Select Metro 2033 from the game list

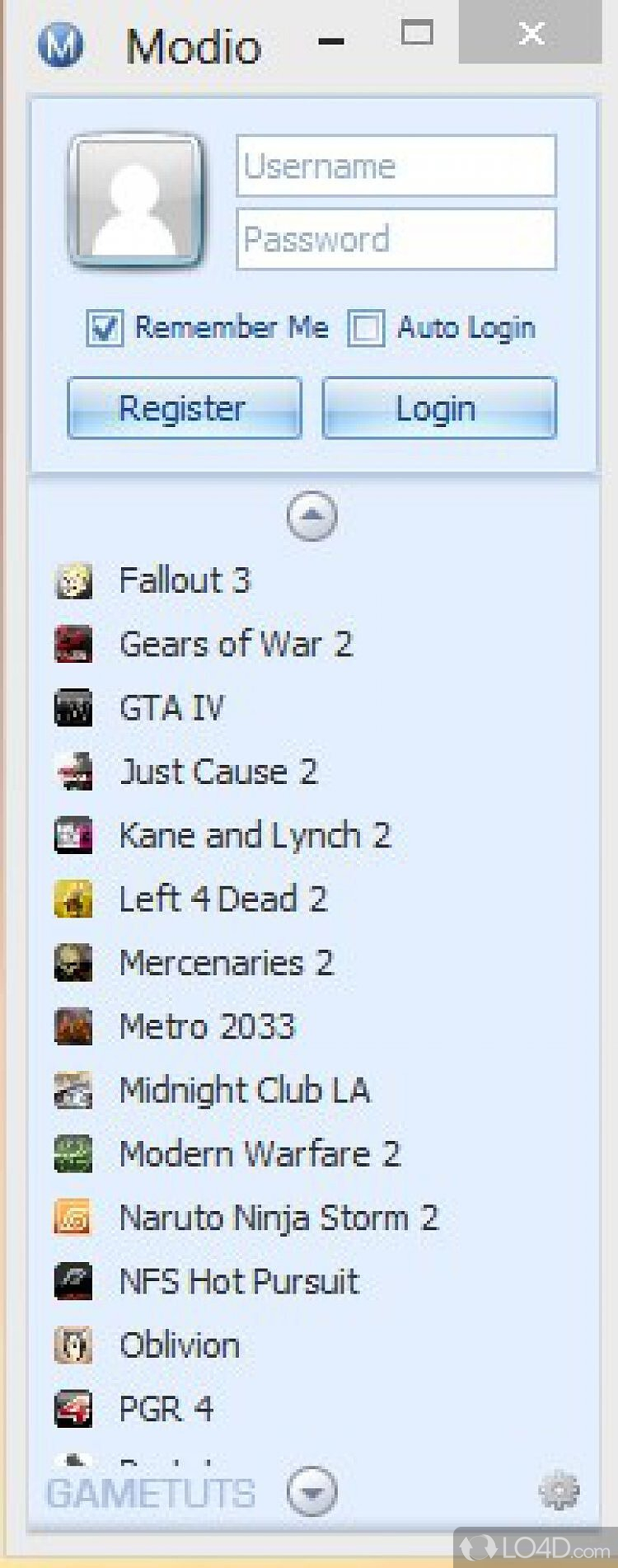tap(208, 1027)
